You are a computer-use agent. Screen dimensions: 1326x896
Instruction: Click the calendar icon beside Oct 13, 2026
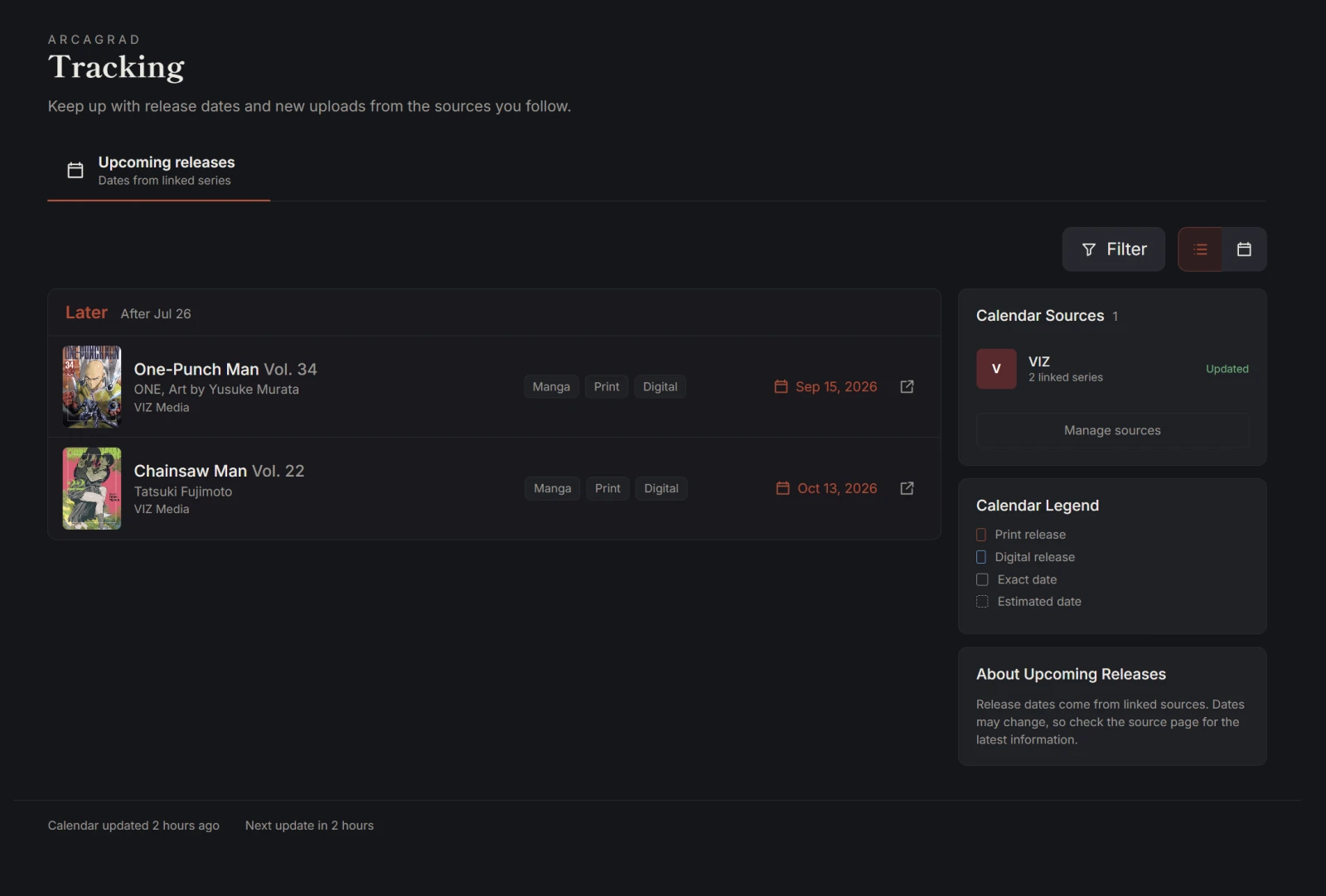[x=782, y=489]
